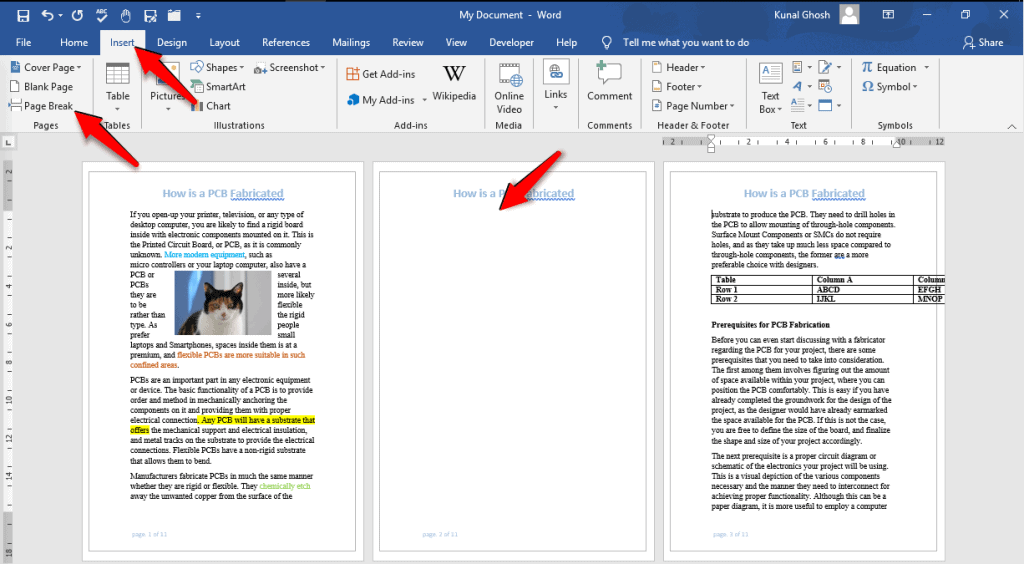Image resolution: width=1024 pixels, height=564 pixels.
Task: Open the References tab
Action: point(285,43)
